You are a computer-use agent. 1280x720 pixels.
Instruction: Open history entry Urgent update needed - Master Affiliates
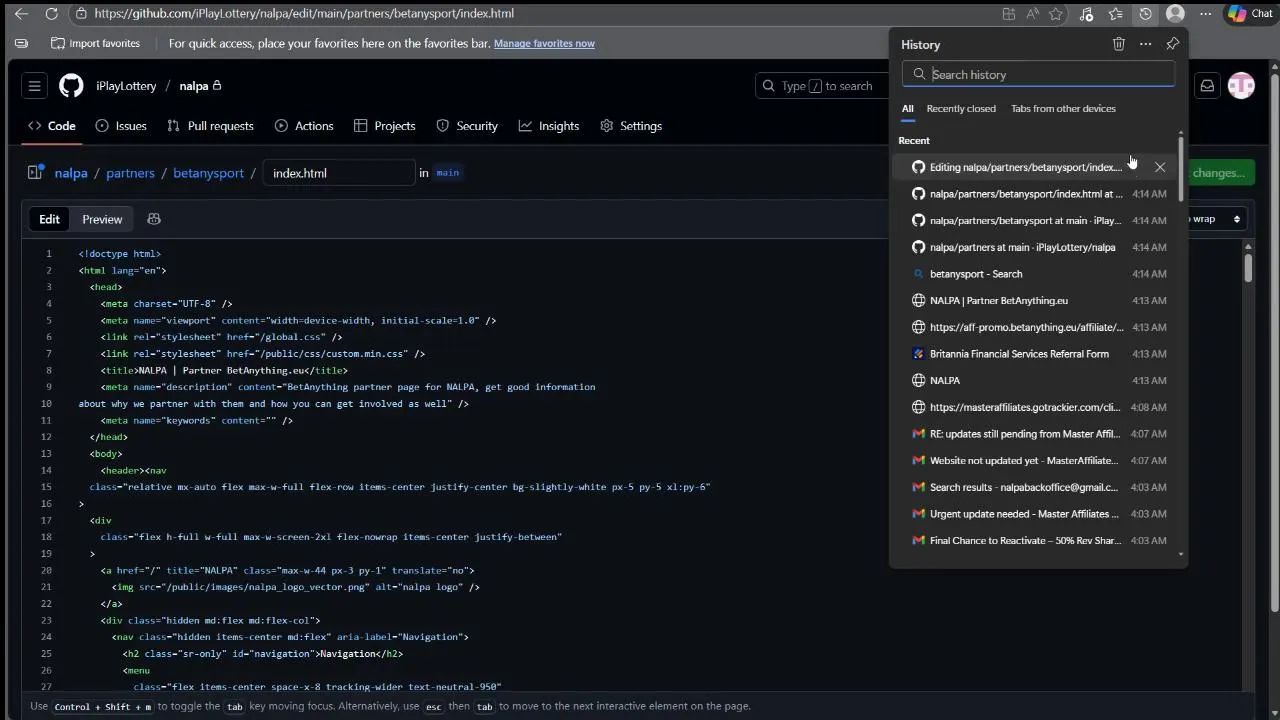tap(1036, 514)
